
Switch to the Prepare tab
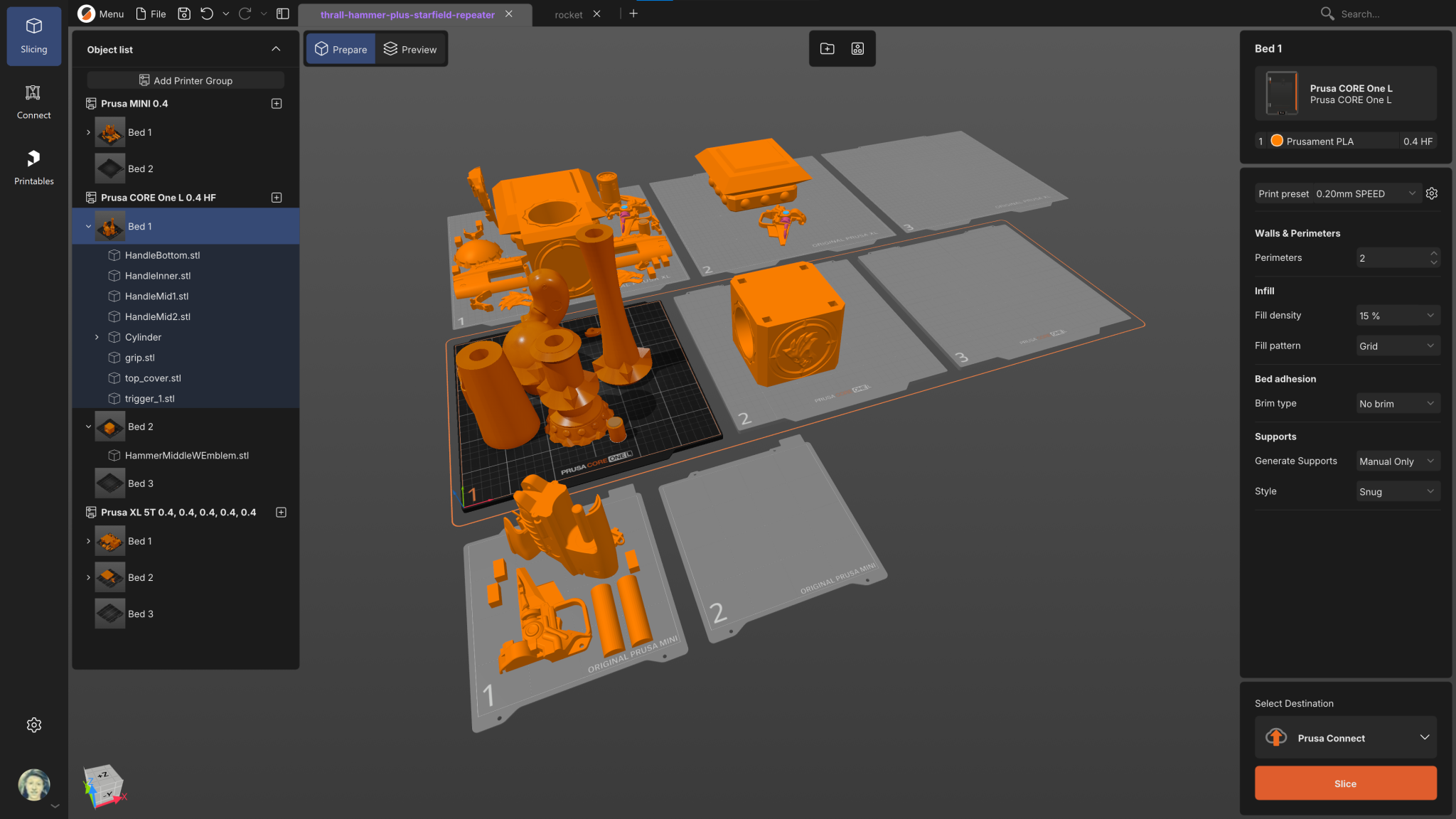[341, 49]
